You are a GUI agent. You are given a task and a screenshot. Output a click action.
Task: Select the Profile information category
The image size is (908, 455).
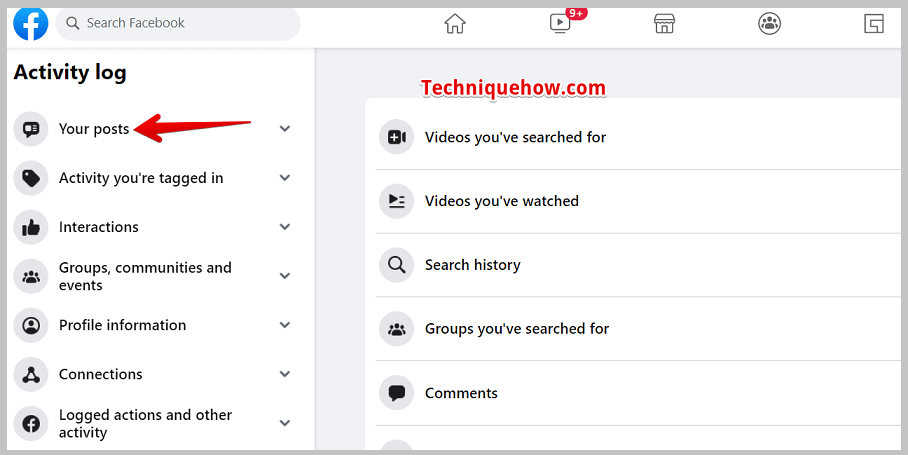point(122,325)
